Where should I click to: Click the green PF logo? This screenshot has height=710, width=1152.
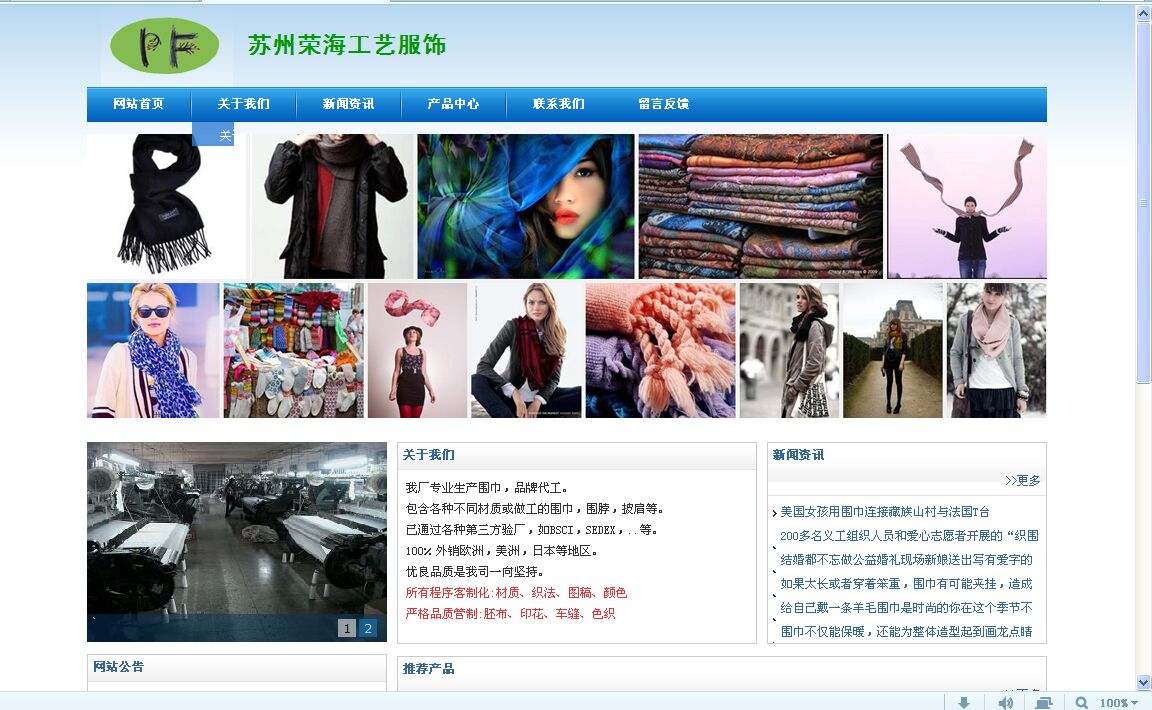tap(165, 46)
